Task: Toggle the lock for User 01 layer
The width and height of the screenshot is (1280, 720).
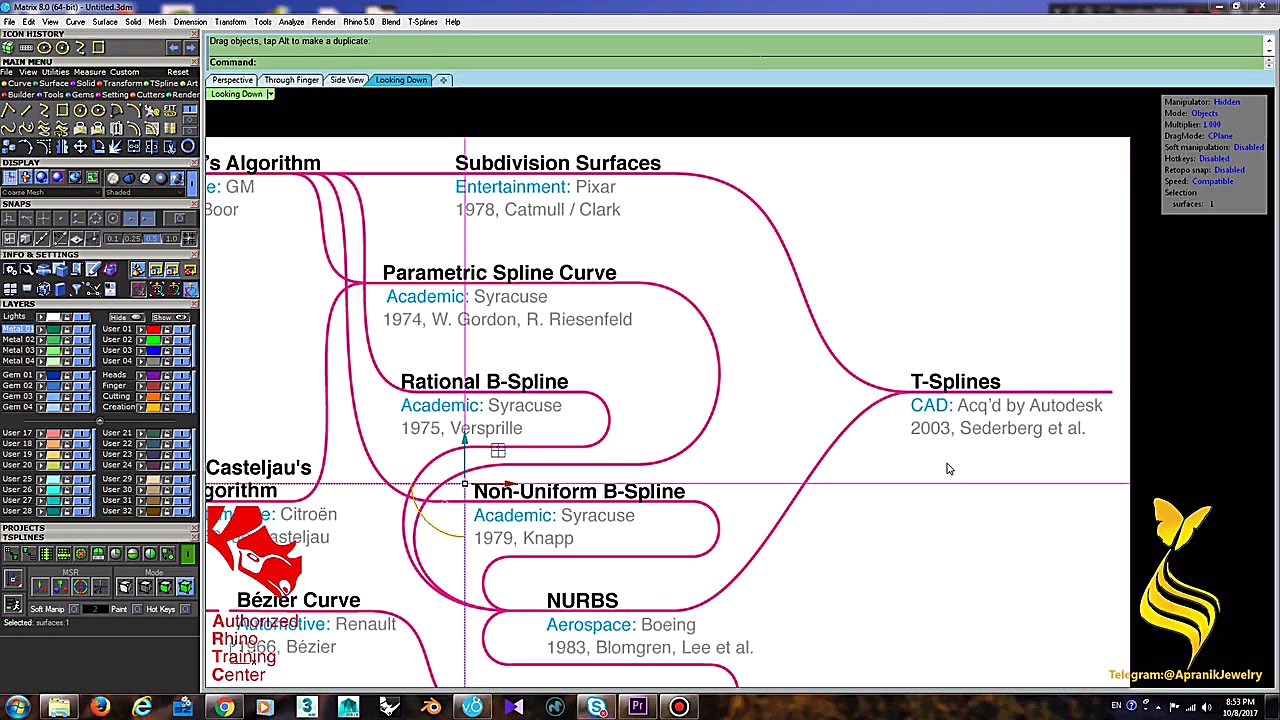Action: (x=167, y=329)
